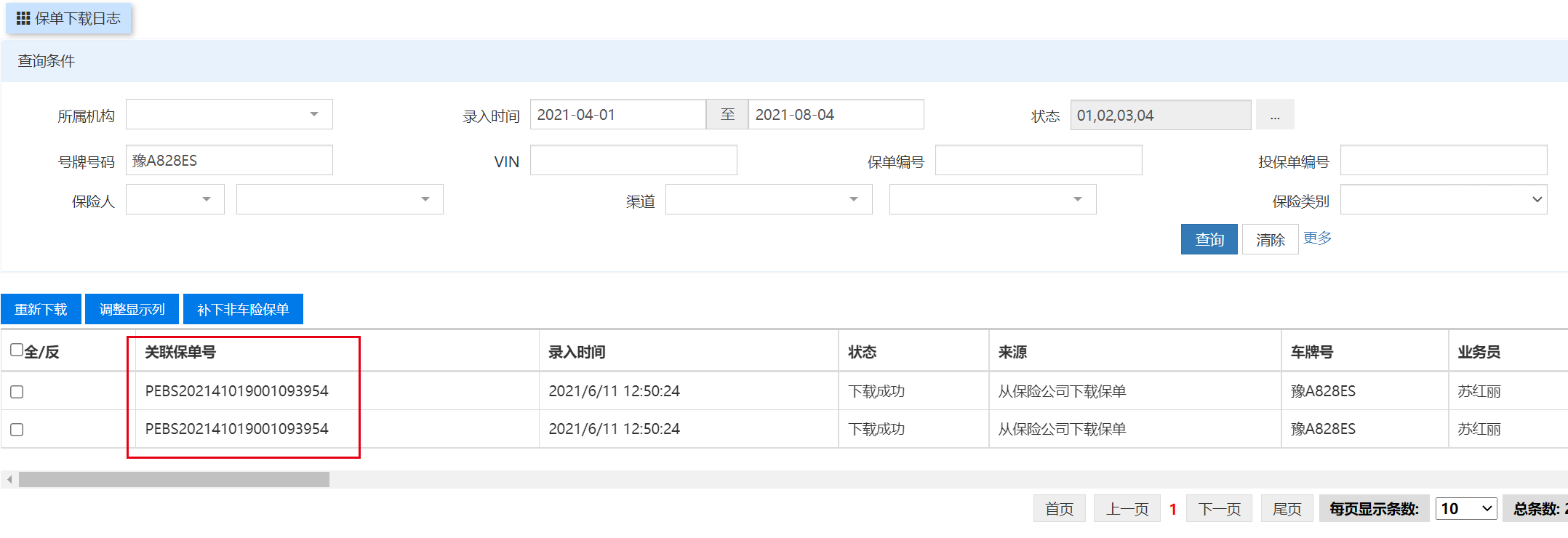Expand the 所属机构 dropdown
The width and height of the screenshot is (1568, 538).
(313, 115)
